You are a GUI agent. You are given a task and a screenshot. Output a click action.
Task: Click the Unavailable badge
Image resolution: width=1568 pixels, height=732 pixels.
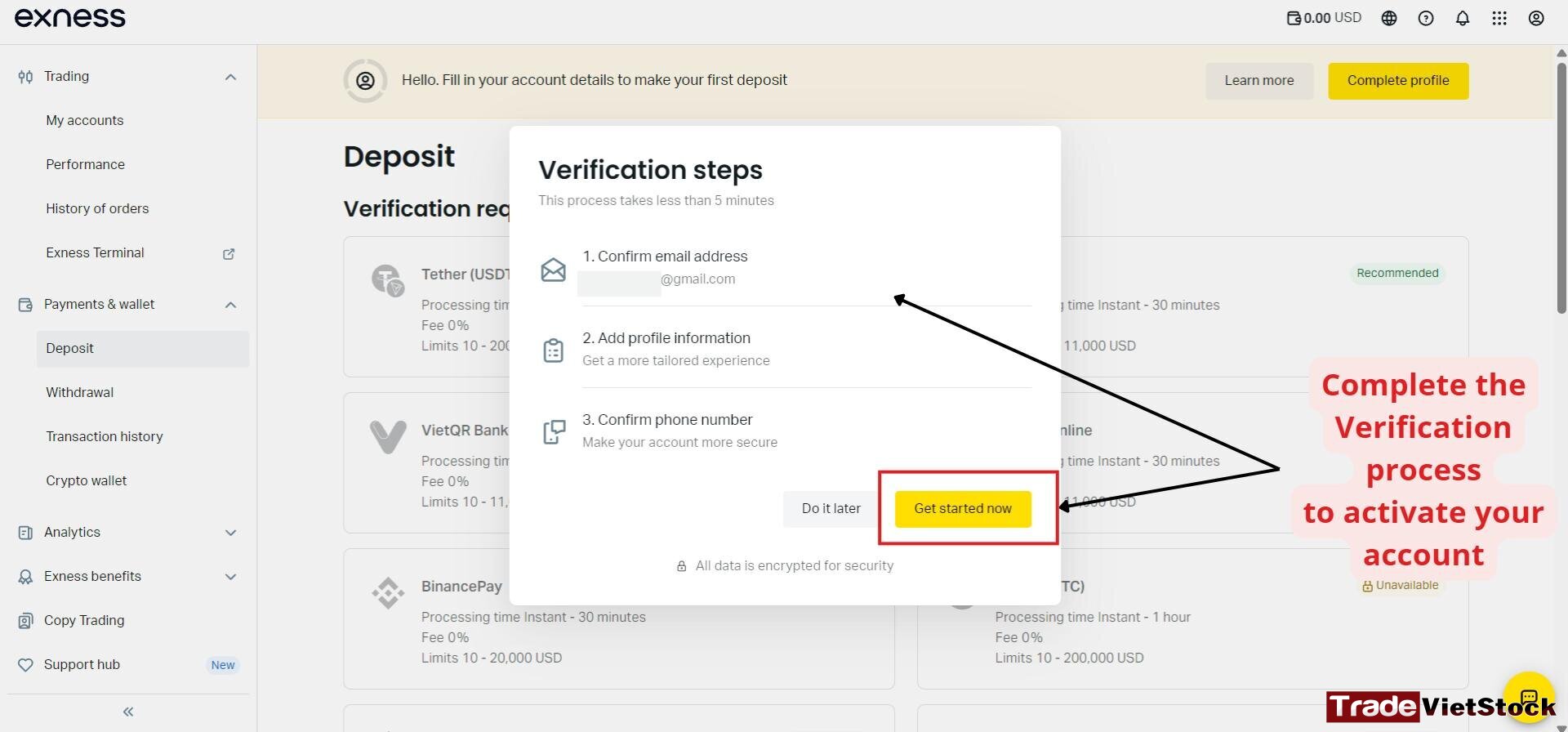click(1400, 586)
